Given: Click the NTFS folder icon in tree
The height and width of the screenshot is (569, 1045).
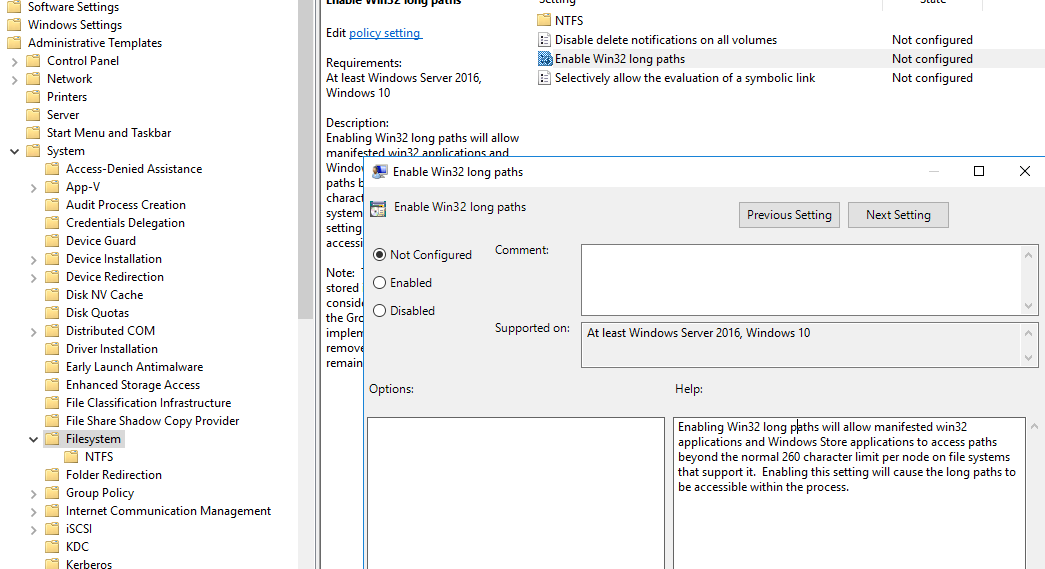Looking at the screenshot, I should 71,456.
